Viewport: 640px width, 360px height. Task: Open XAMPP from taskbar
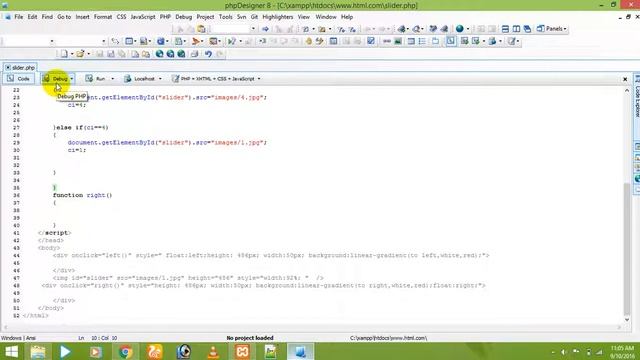[242, 351]
